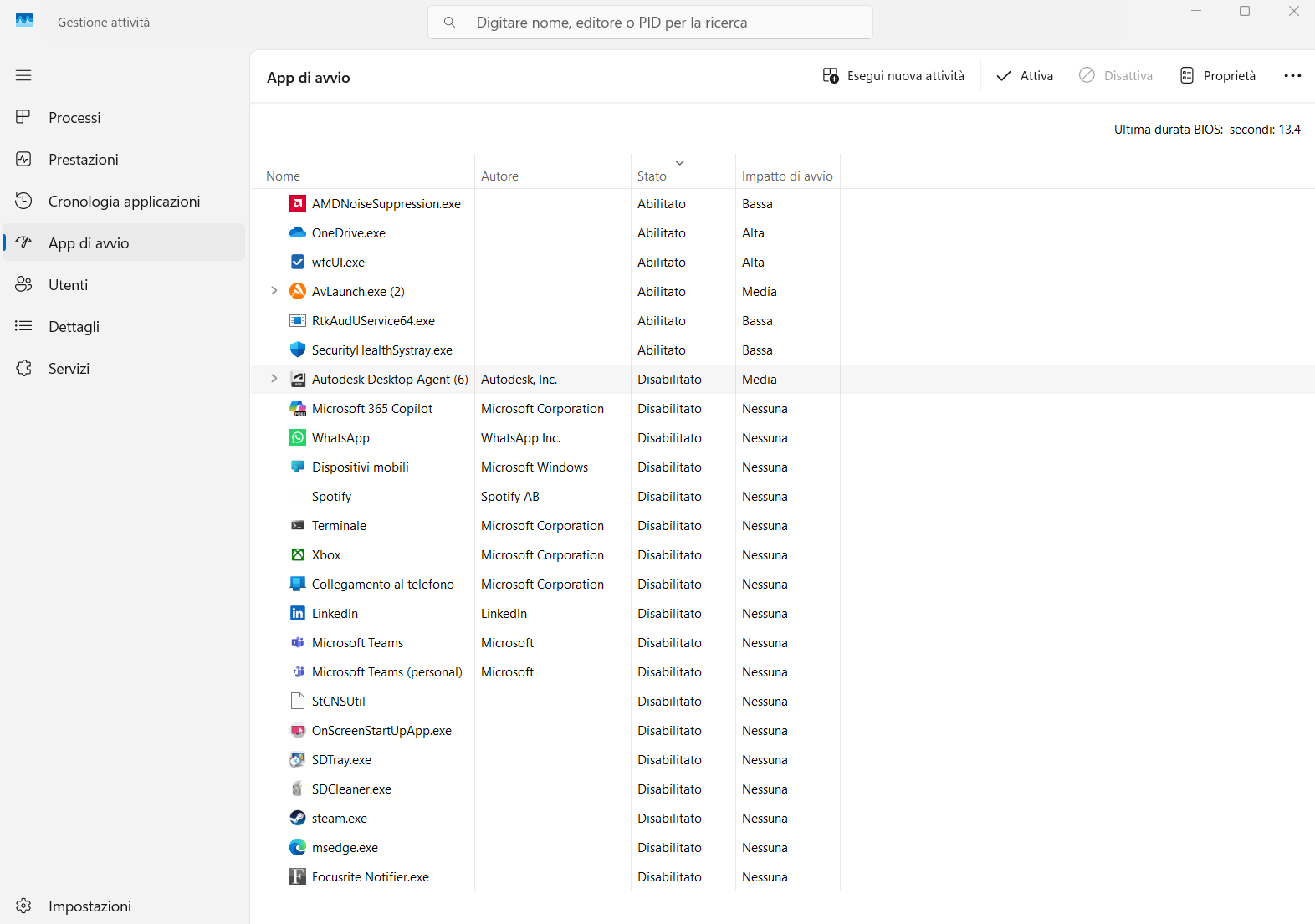Switch to Cronologia applicazioni

tap(124, 202)
